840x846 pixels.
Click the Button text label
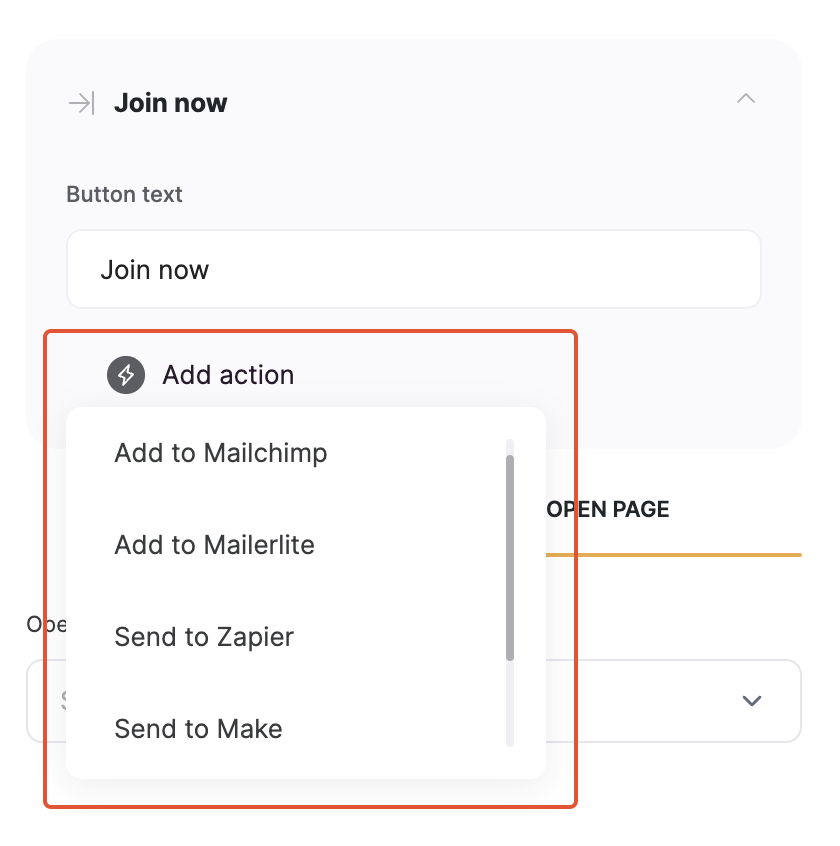coord(124,194)
